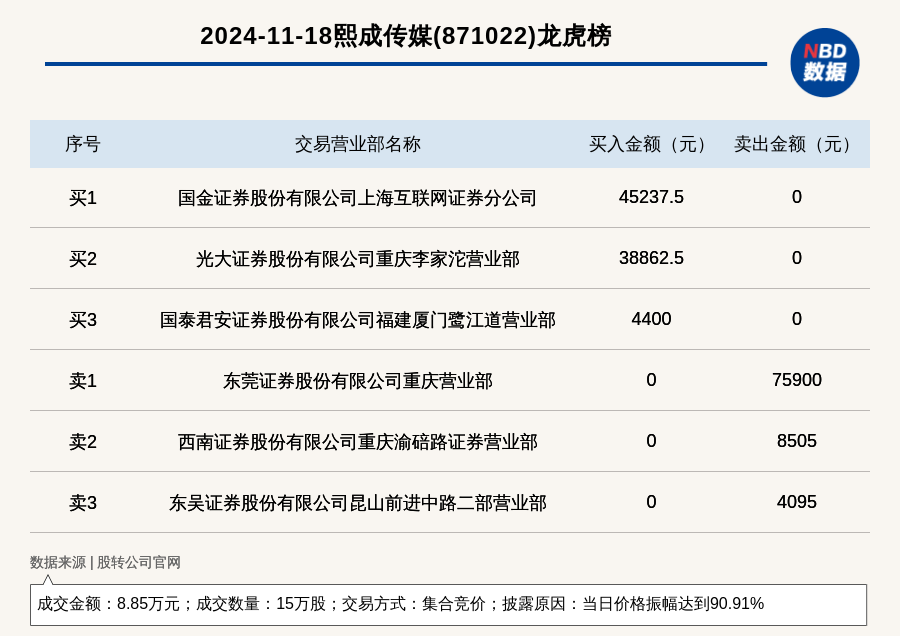This screenshot has width=900, height=636.
Task: Click the buy amount 0 in 卖2 row
Action: [x=651, y=441]
